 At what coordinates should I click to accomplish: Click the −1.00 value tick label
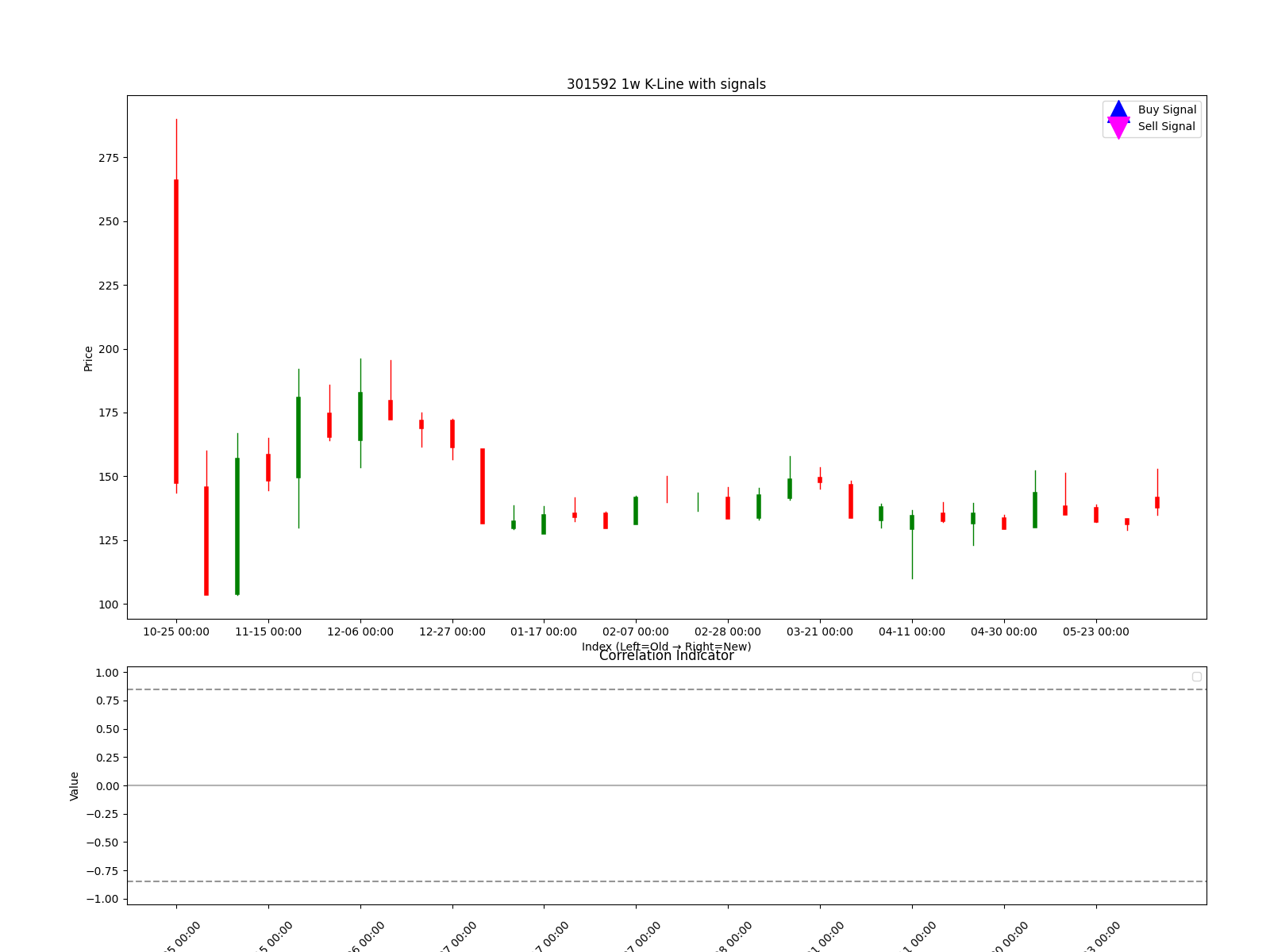point(103,899)
